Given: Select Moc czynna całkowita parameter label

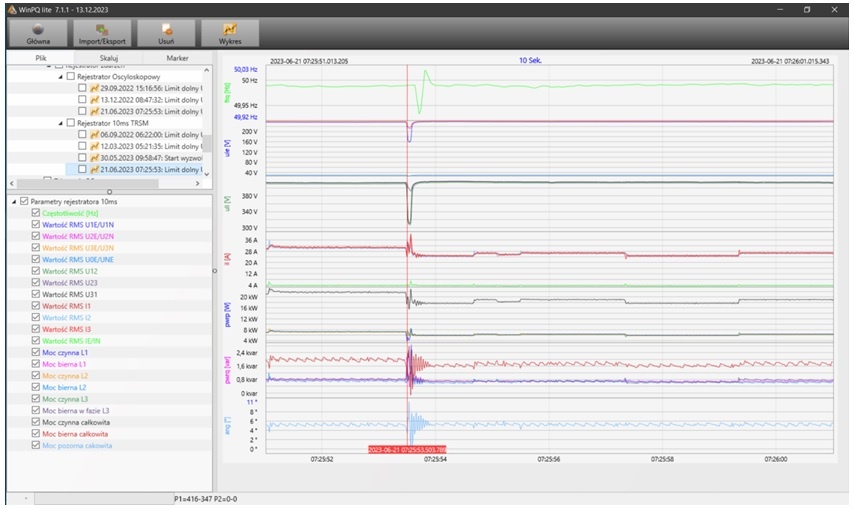Looking at the screenshot, I should (x=76, y=422).
